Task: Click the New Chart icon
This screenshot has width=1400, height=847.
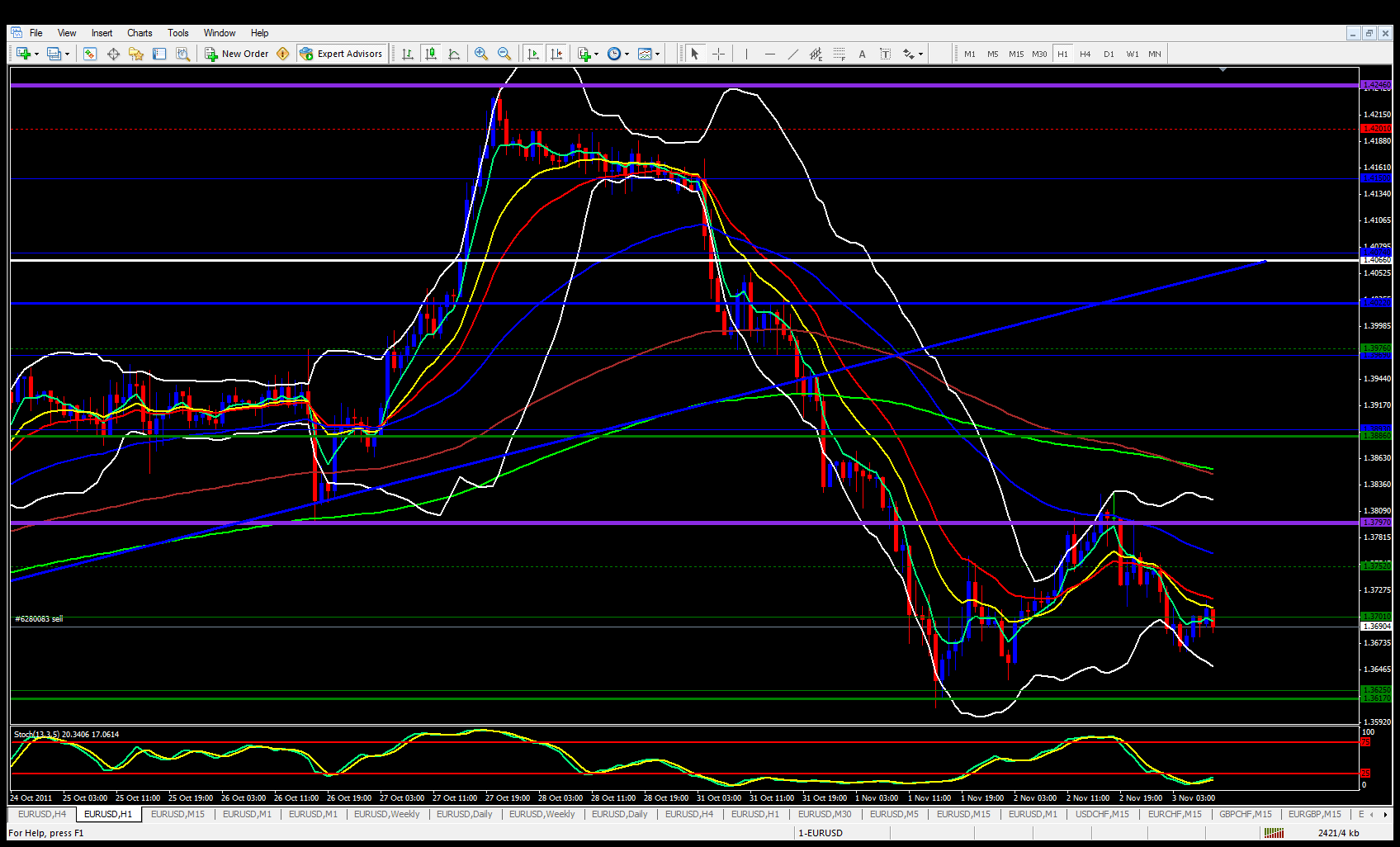Action: click(x=22, y=54)
